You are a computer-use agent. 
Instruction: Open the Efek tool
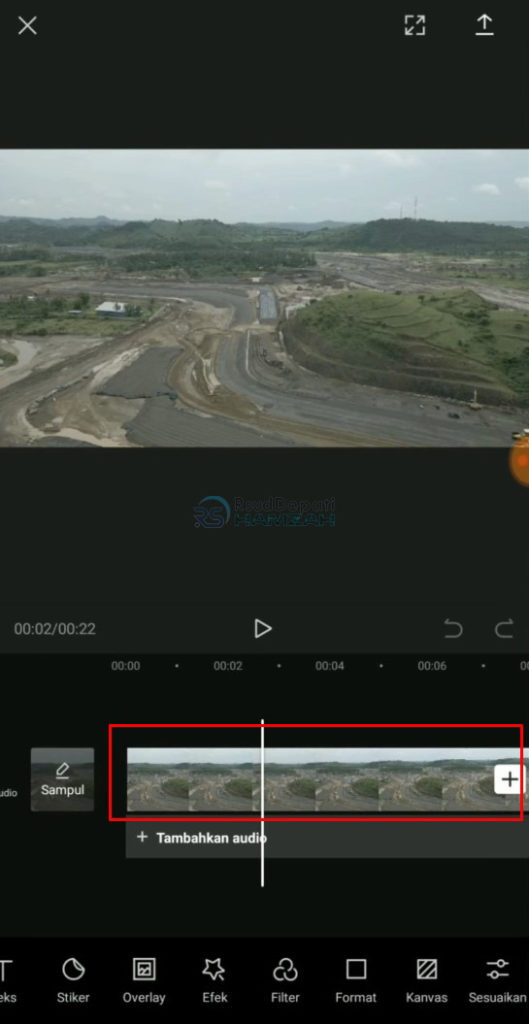coord(214,980)
